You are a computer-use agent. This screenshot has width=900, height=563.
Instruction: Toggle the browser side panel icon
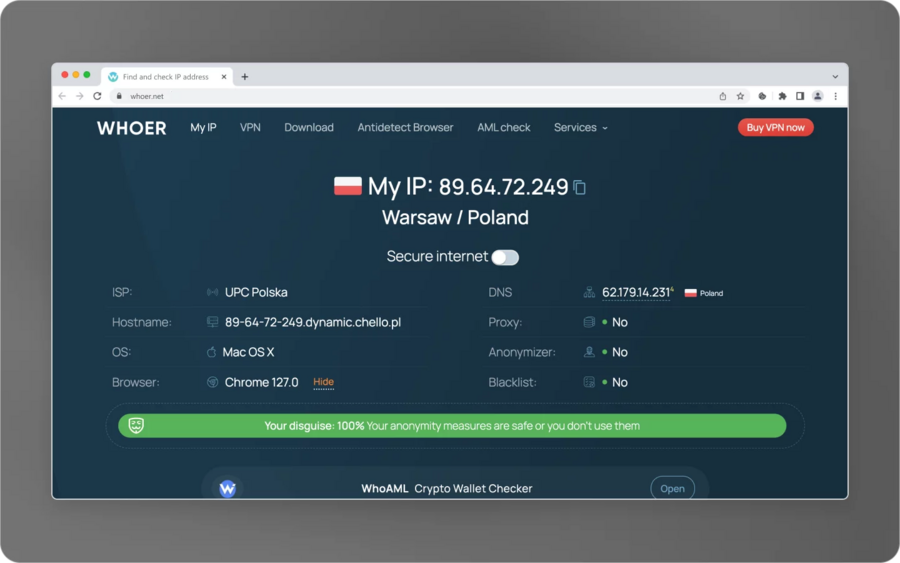(800, 96)
